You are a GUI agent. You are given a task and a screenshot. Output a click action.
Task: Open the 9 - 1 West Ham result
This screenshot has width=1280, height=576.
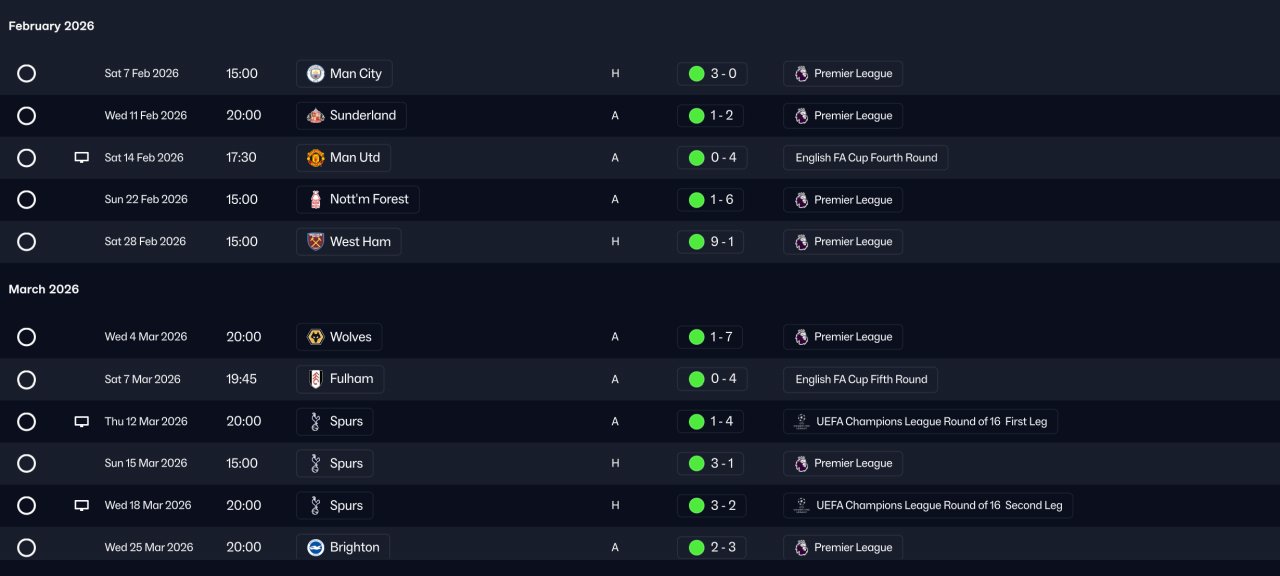pyautogui.click(x=711, y=242)
